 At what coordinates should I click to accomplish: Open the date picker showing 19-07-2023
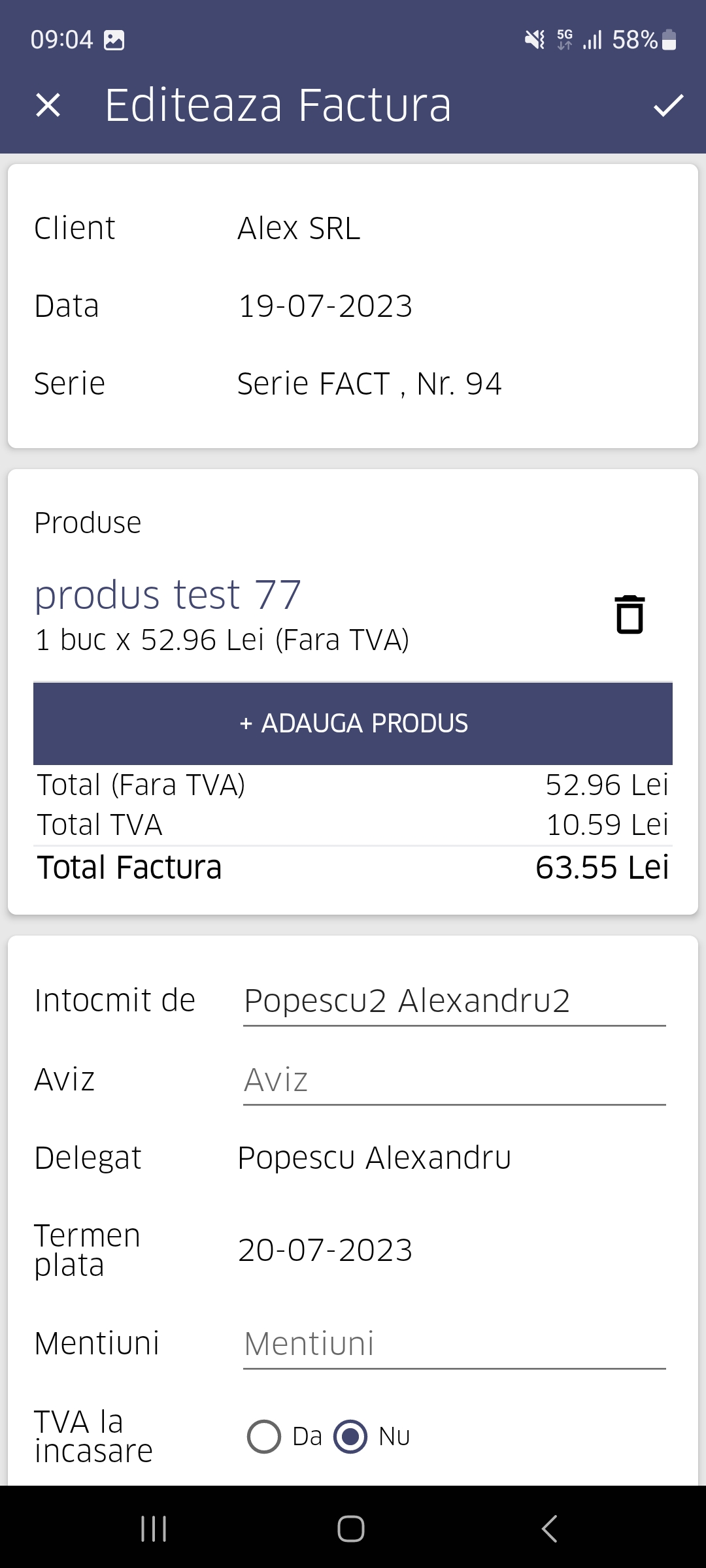pyautogui.click(x=325, y=306)
